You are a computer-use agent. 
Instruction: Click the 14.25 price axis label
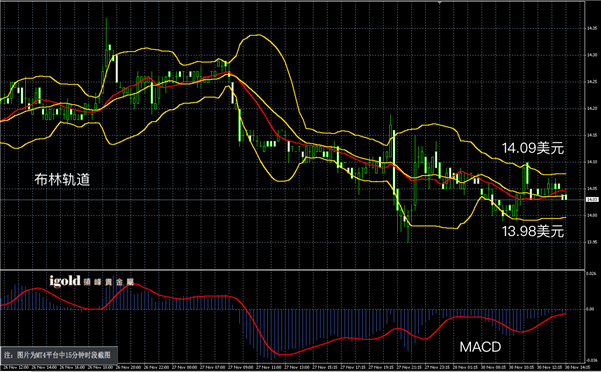(x=591, y=82)
